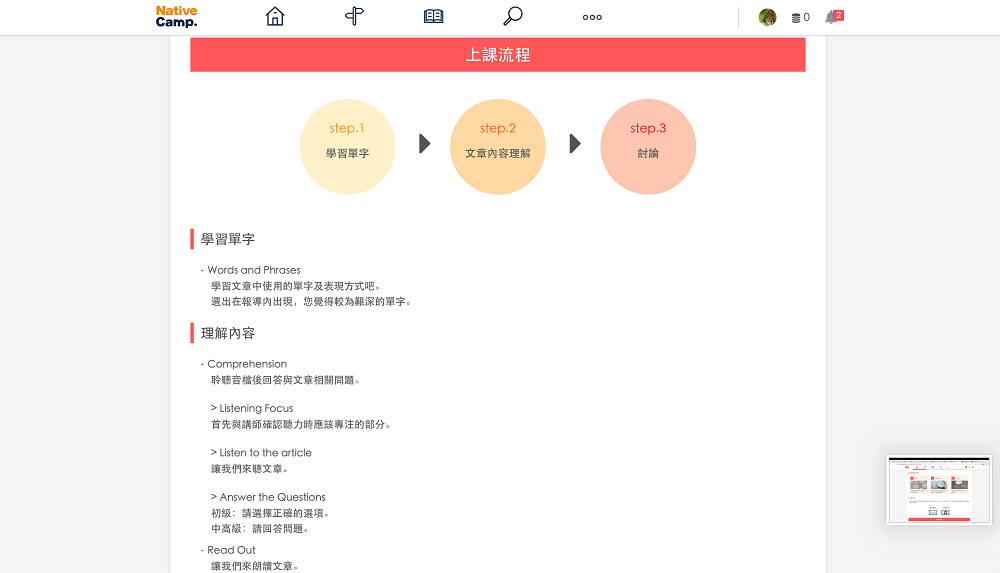Click the Words and Phrases text
This screenshot has height=573, width=1000.
tap(254, 270)
